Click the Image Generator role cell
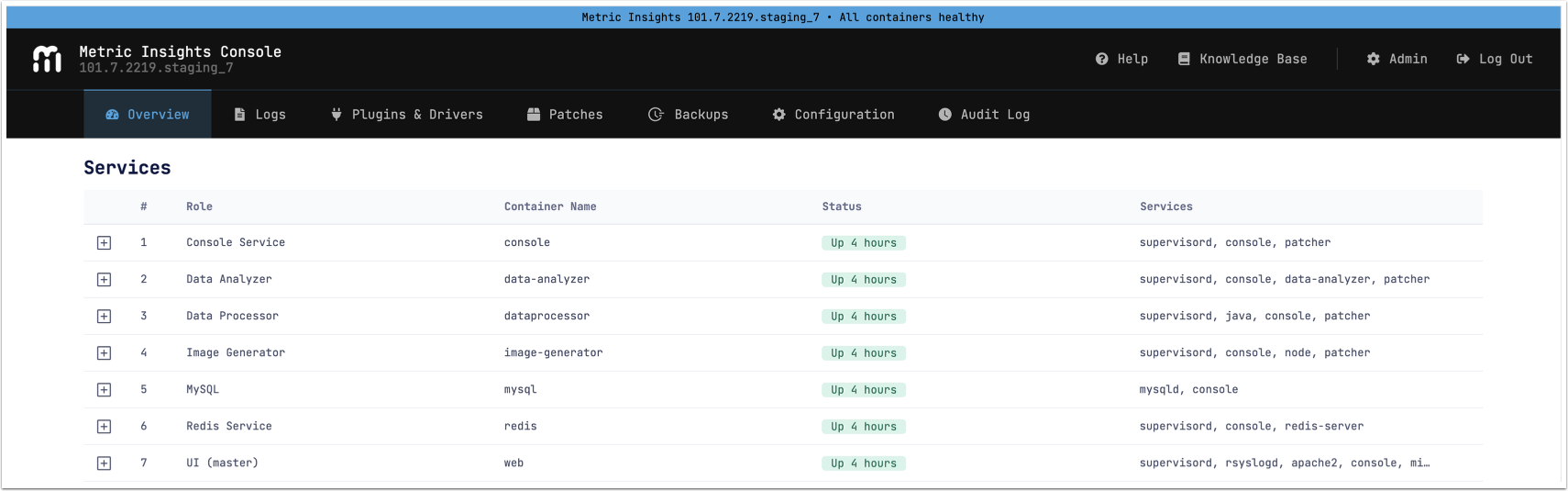 236,352
